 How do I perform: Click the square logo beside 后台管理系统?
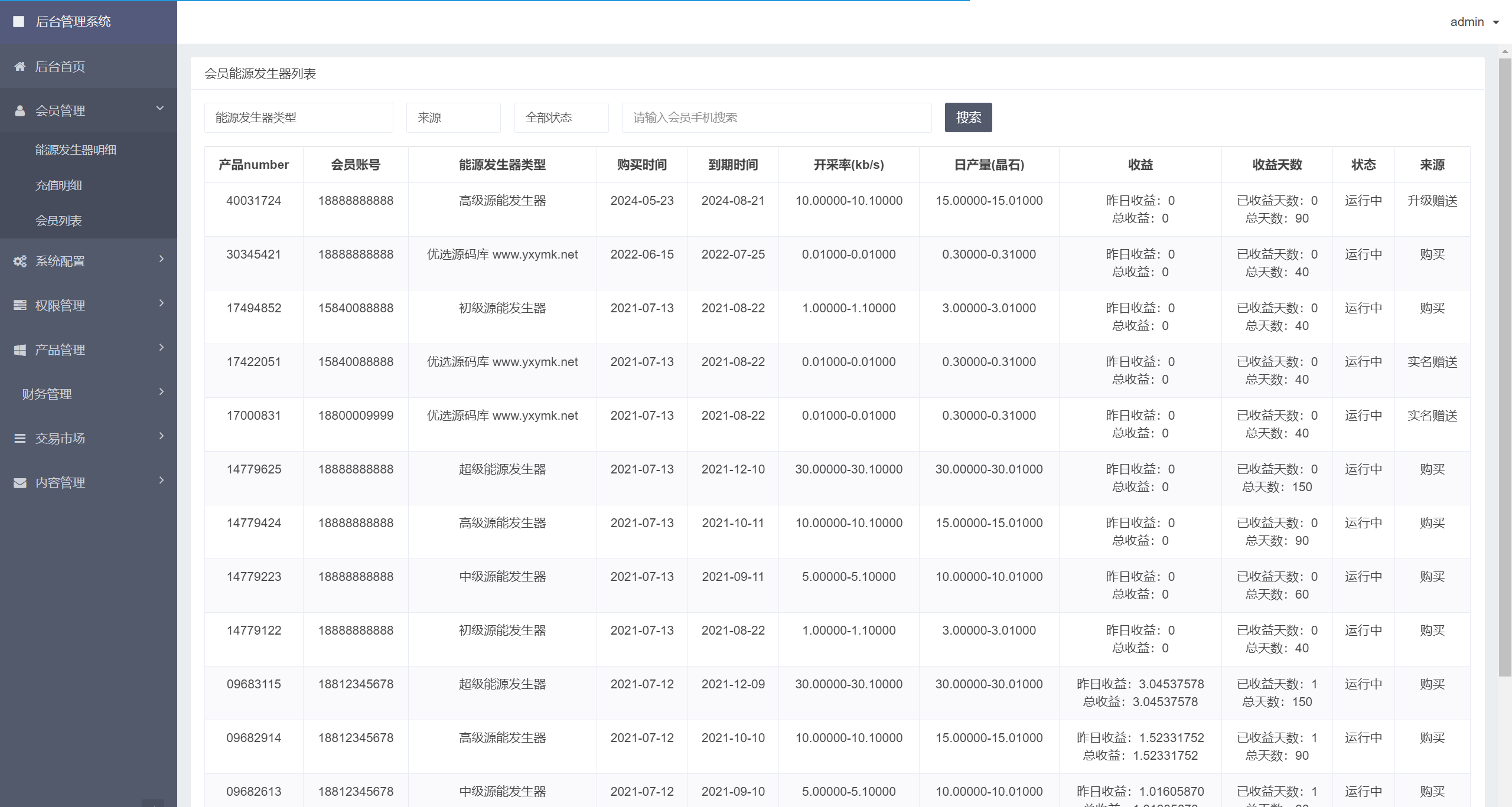[19, 22]
